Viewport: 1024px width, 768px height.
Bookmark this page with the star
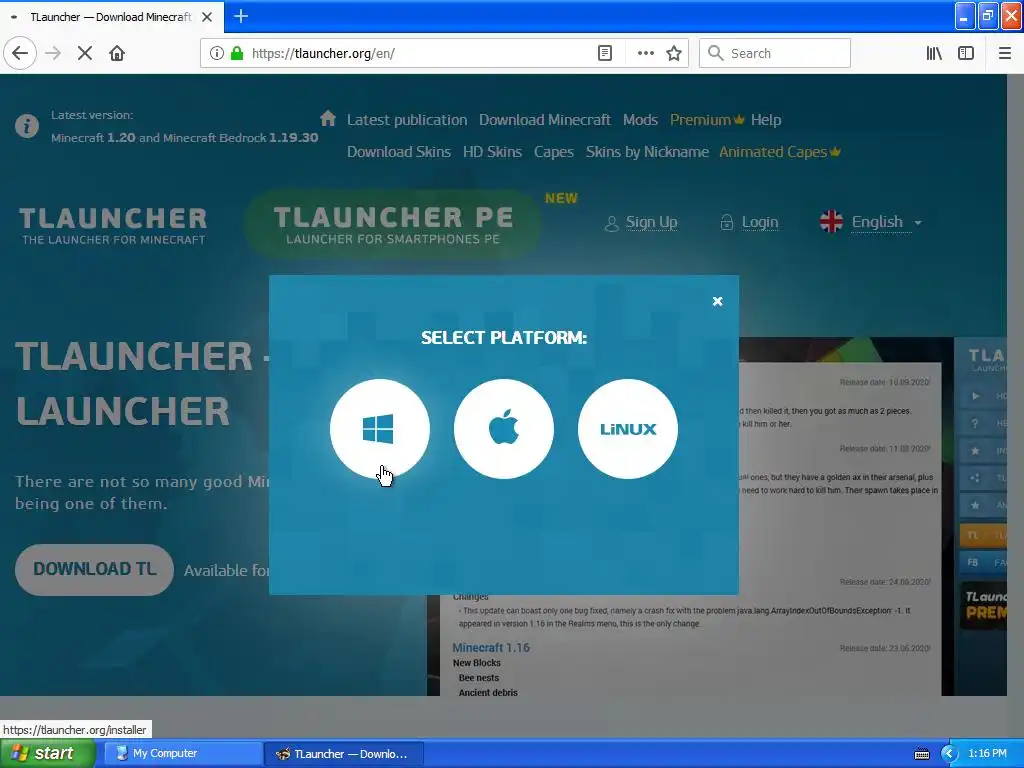click(674, 53)
